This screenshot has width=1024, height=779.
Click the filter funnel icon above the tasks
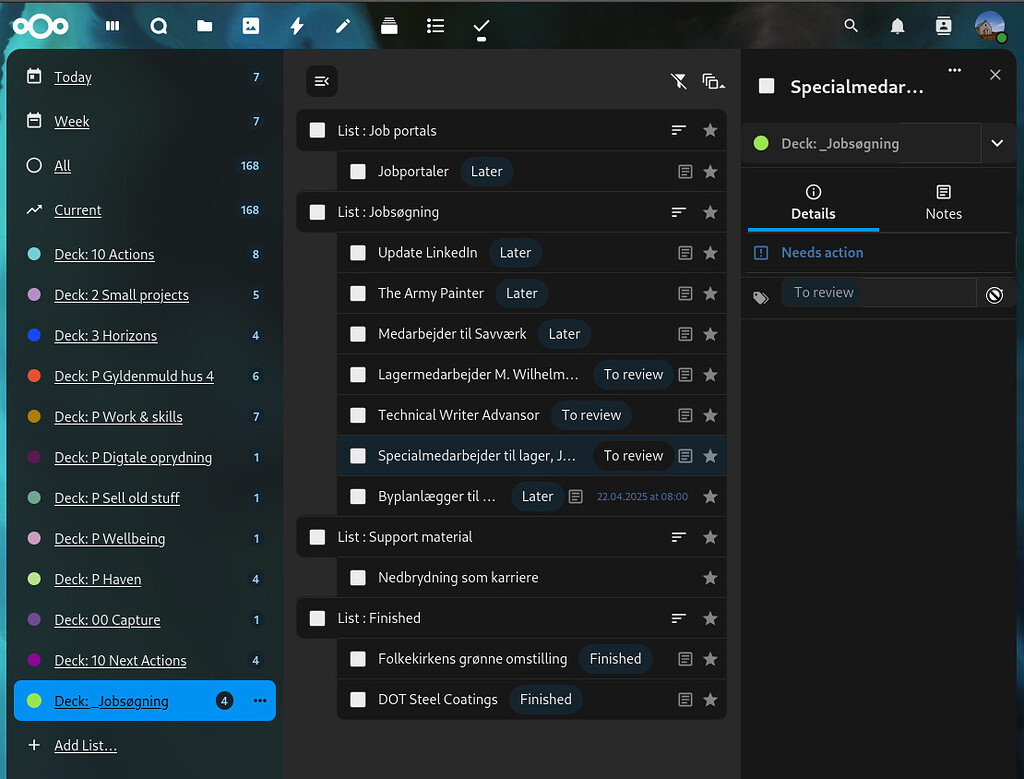coord(679,81)
